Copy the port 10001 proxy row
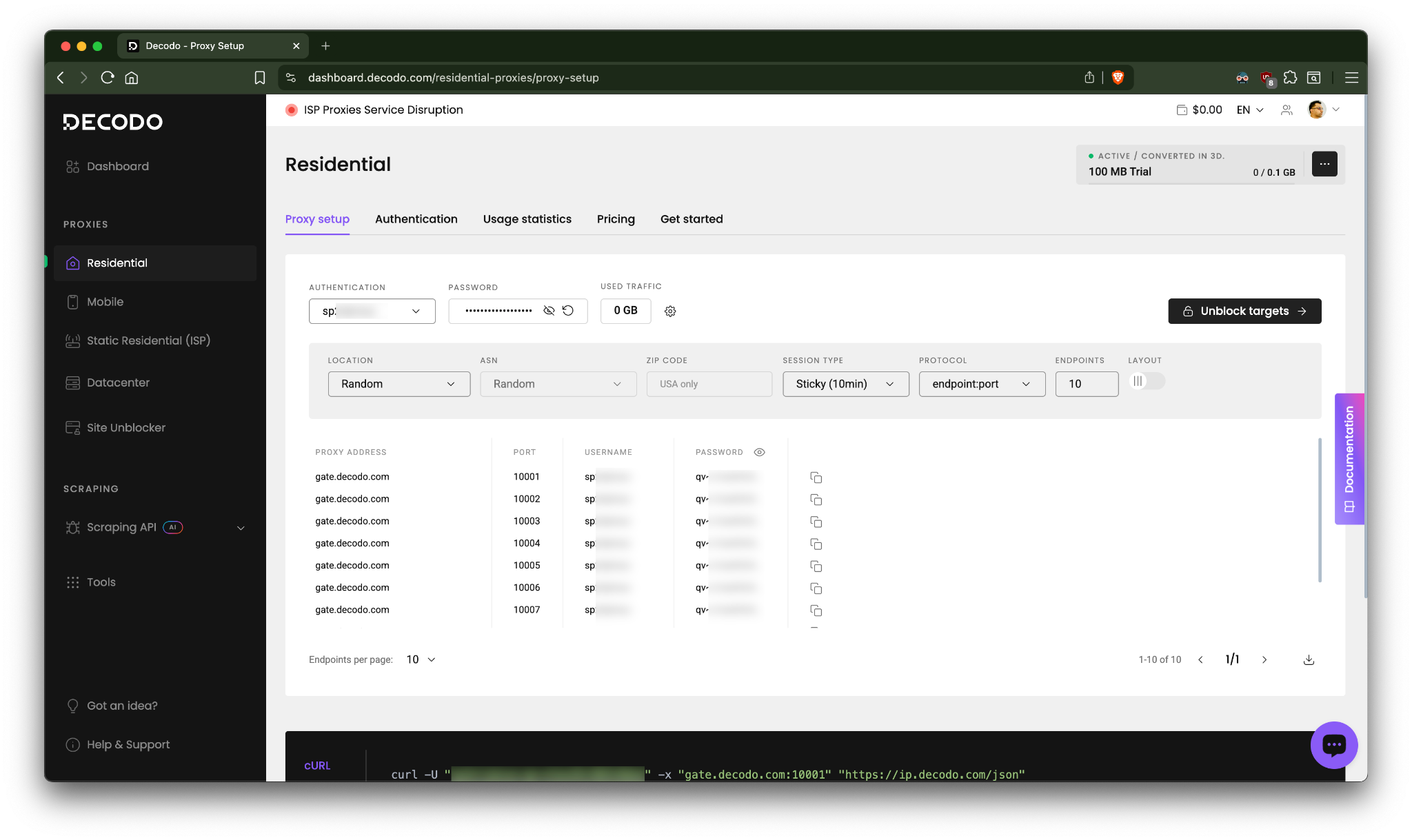Viewport: 1412px width, 840px height. [816, 478]
